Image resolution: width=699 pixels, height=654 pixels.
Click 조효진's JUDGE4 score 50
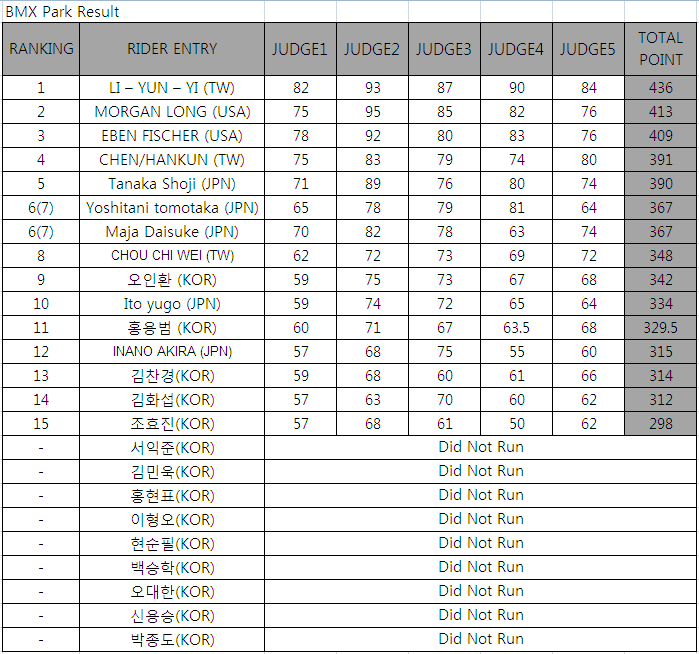516,424
